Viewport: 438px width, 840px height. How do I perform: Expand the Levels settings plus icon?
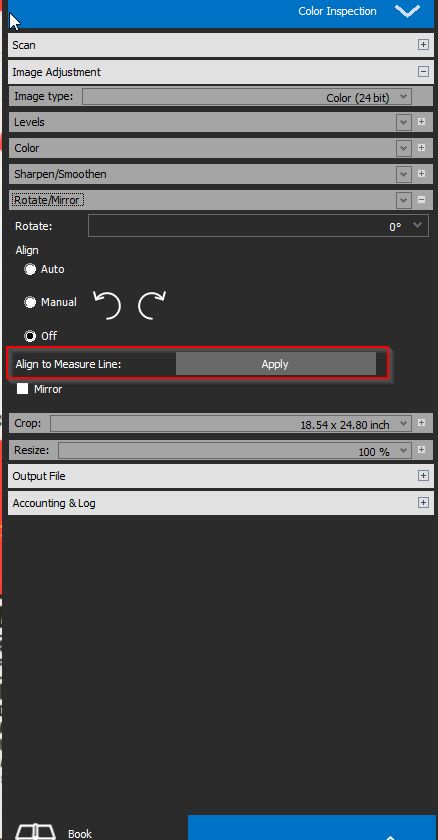(421, 122)
